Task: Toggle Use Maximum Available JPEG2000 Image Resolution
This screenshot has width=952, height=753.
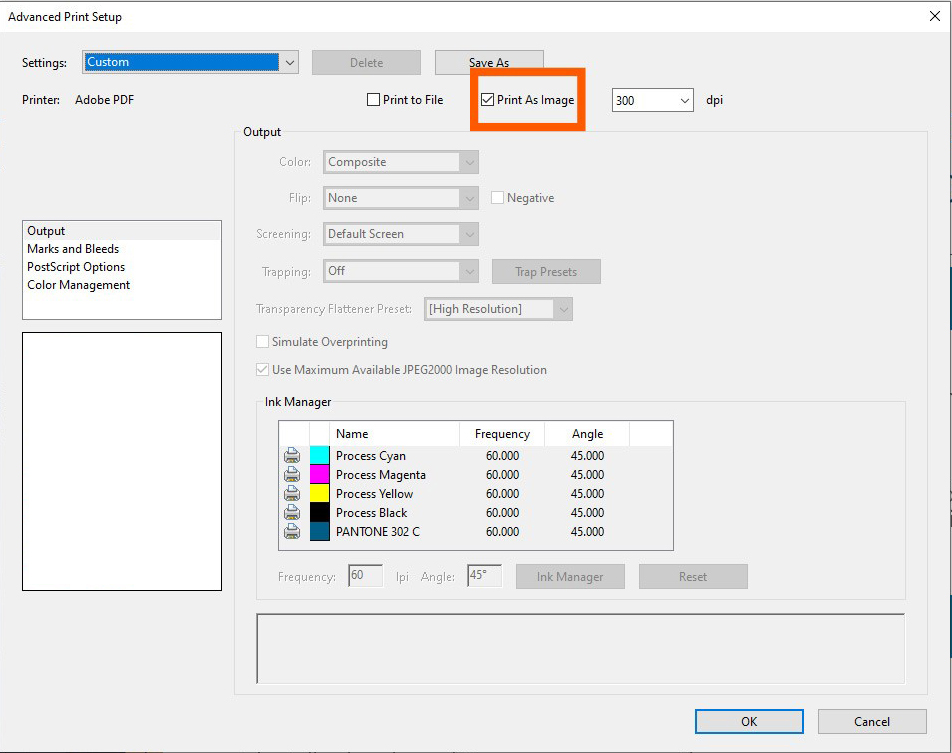Action: [262, 369]
